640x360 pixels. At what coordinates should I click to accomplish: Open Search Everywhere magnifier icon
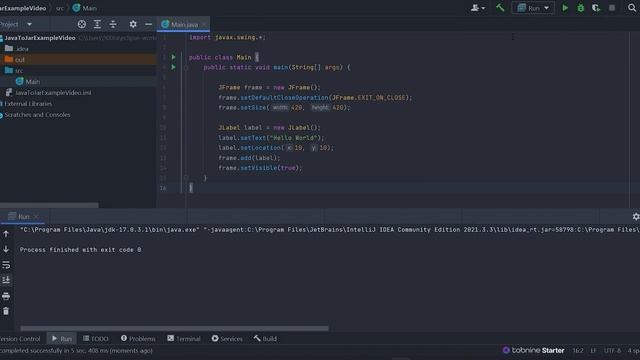click(x=632, y=8)
